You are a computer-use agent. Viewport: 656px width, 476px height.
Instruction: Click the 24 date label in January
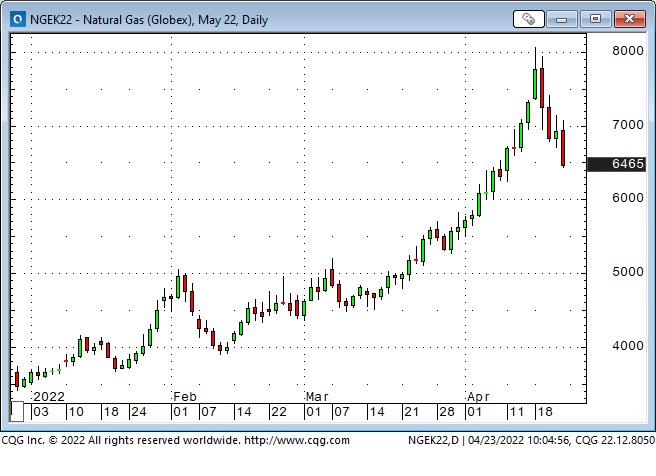(138, 412)
